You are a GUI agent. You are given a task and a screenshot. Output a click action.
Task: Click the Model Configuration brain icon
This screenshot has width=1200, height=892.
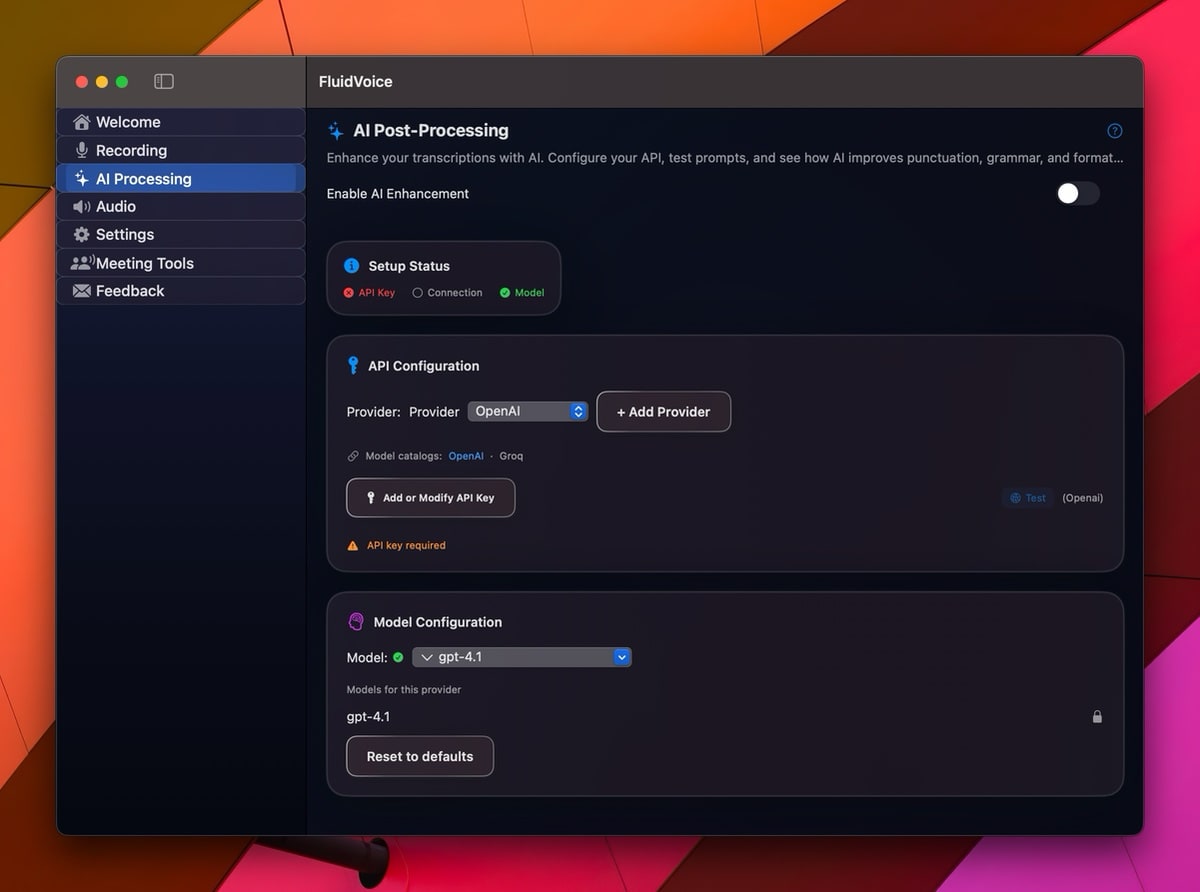pyautogui.click(x=355, y=622)
